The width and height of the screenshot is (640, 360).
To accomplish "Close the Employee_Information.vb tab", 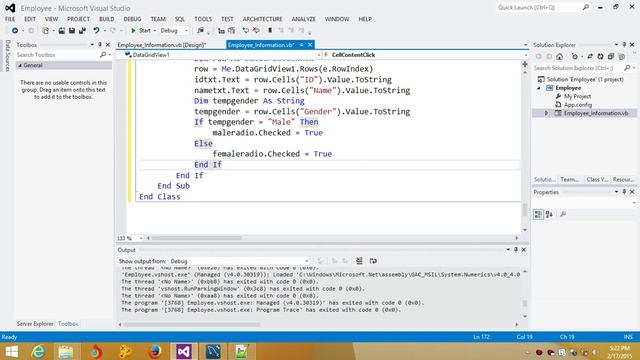I will coord(310,45).
